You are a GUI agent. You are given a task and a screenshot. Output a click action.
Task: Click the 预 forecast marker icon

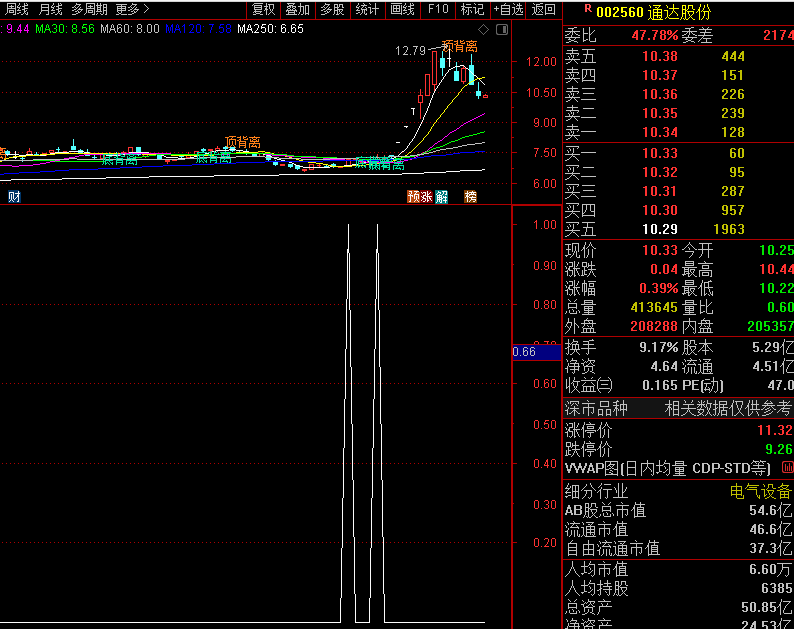point(414,196)
